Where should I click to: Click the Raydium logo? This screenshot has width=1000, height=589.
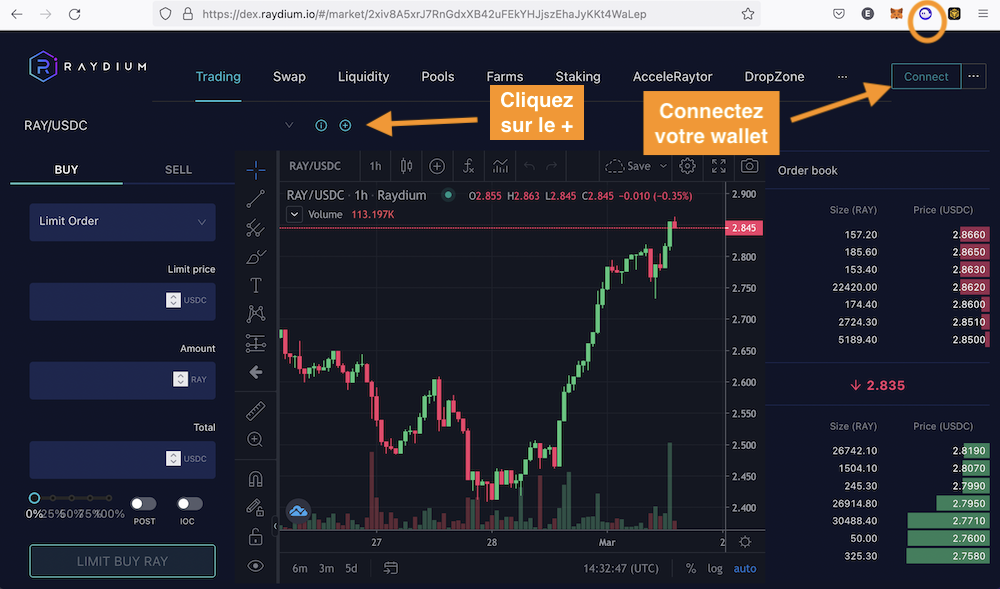88,66
